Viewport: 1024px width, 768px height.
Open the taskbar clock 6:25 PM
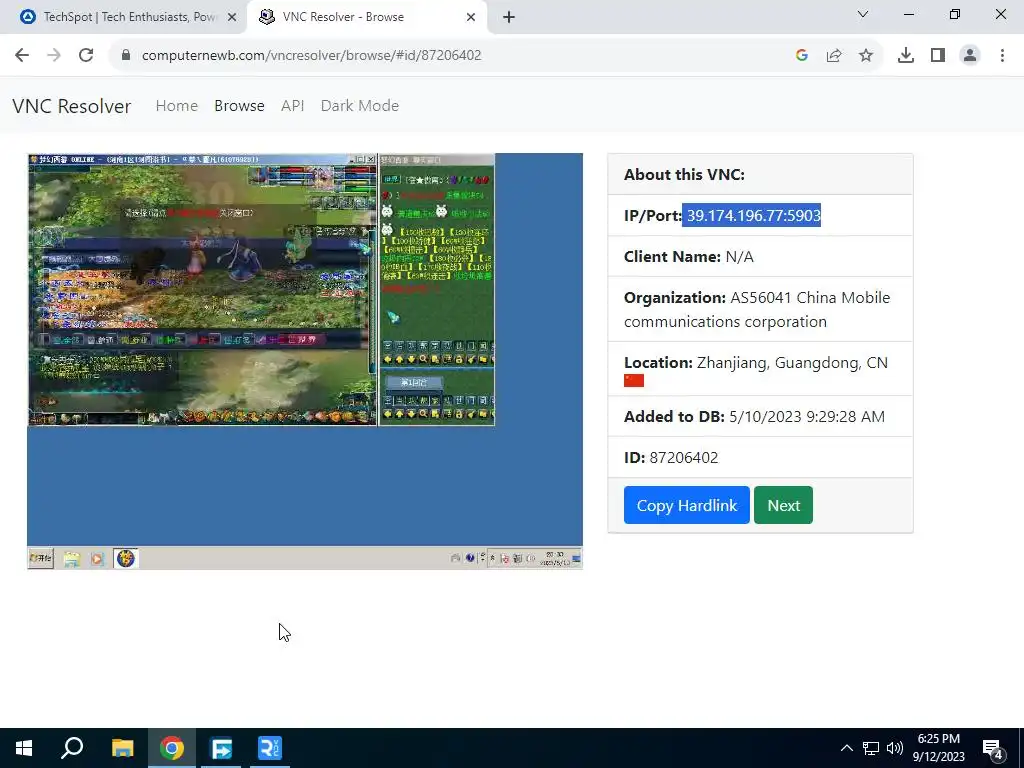tap(938, 748)
